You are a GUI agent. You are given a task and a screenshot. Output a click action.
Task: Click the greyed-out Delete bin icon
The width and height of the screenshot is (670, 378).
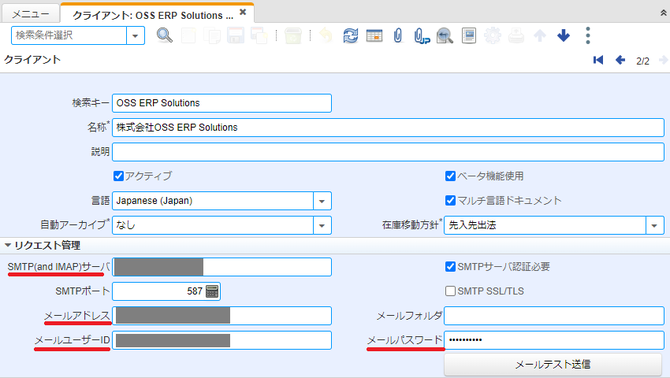[293, 35]
